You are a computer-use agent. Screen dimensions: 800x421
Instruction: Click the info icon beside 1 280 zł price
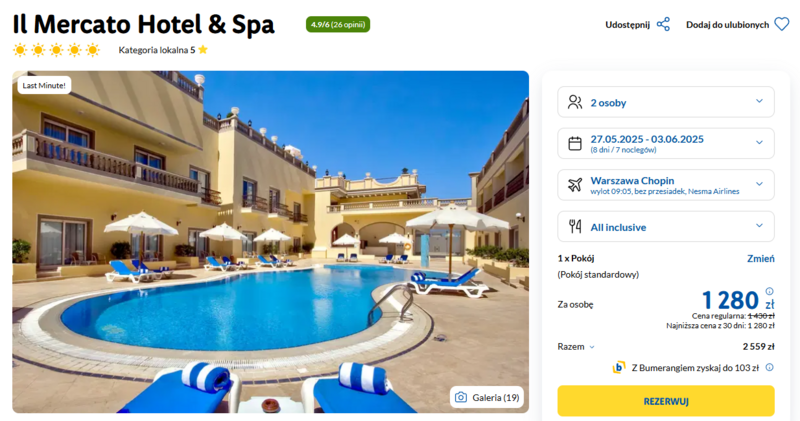[x=769, y=291]
